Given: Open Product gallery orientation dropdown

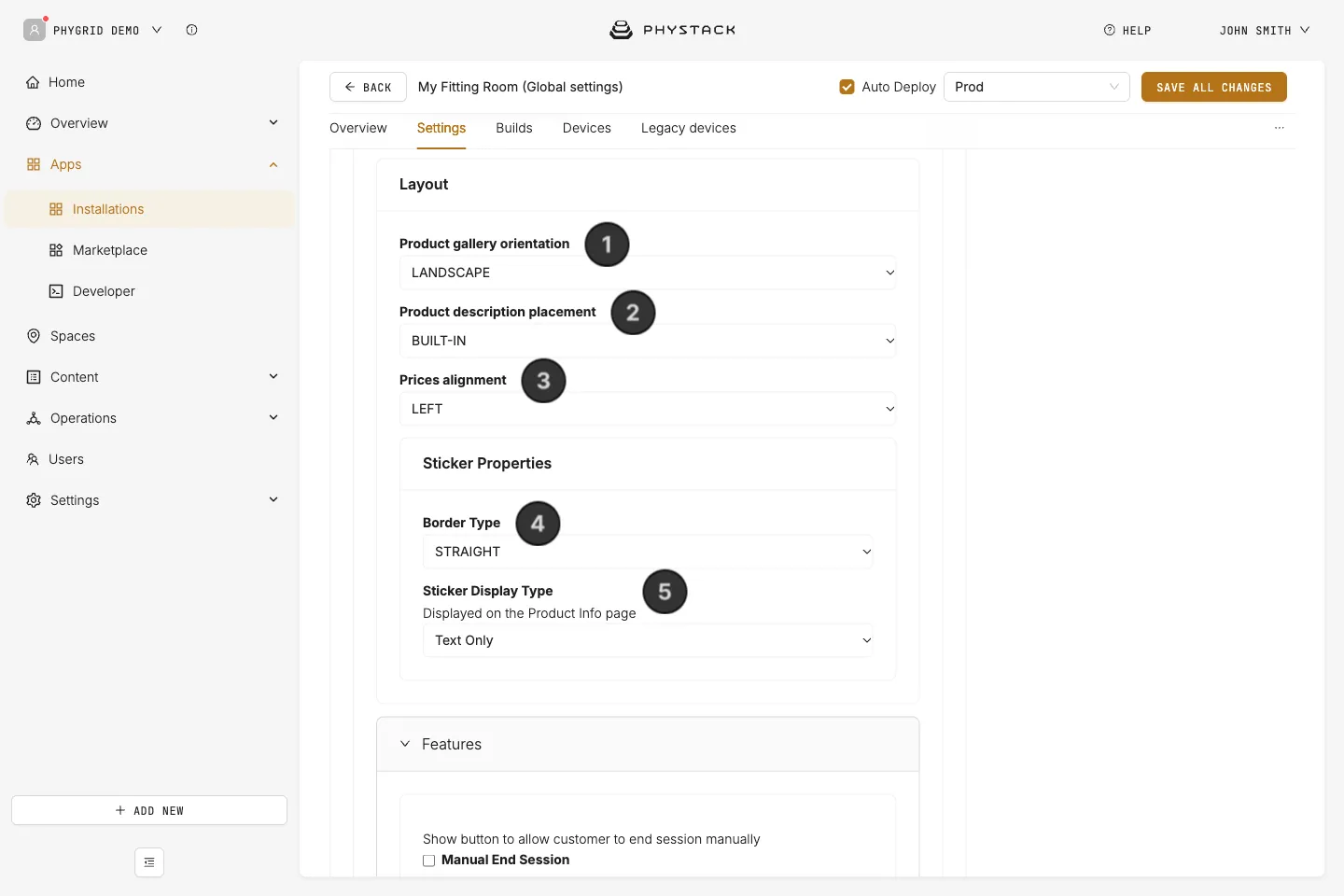Looking at the screenshot, I should click(x=648, y=273).
